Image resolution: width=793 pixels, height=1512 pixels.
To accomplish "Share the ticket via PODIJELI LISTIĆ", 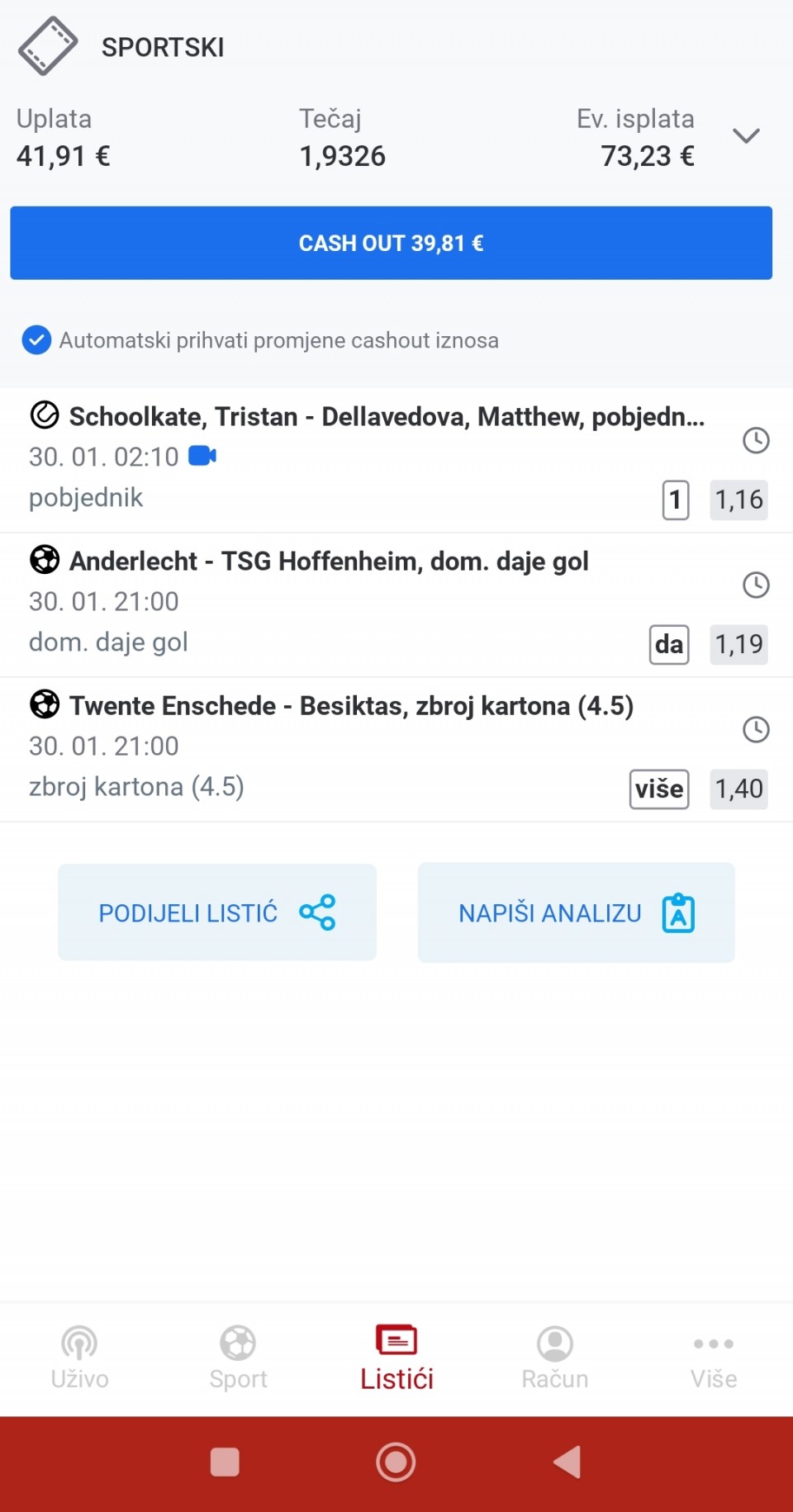I will pyautogui.click(x=217, y=912).
